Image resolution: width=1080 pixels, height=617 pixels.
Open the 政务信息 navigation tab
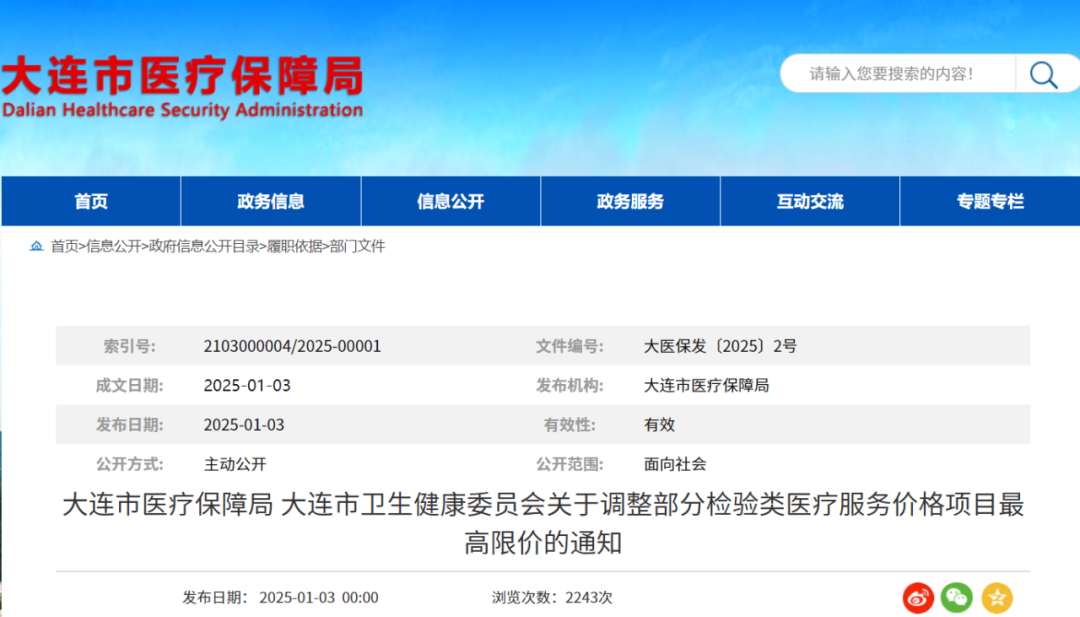[271, 201]
